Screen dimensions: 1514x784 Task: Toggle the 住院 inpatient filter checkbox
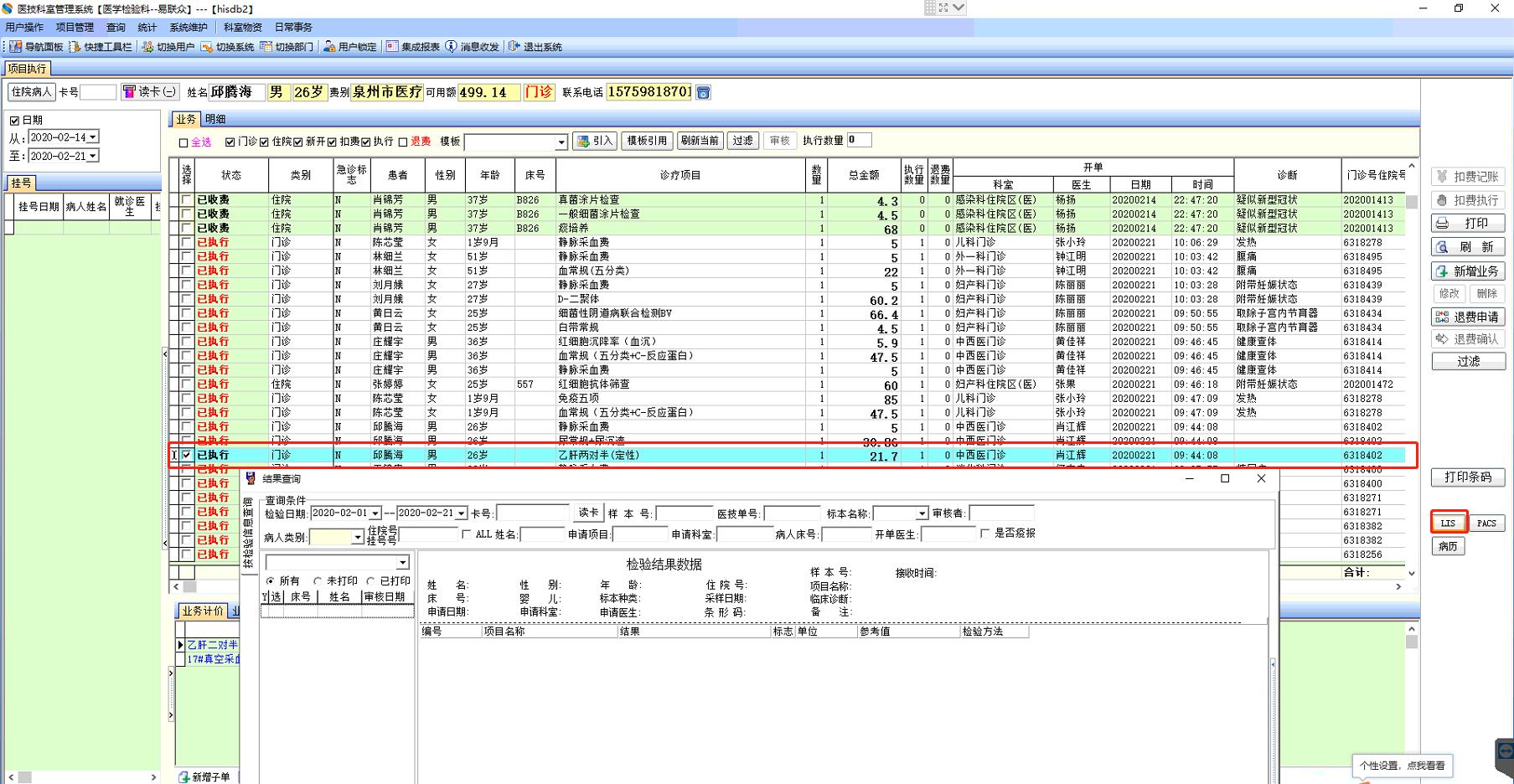265,142
